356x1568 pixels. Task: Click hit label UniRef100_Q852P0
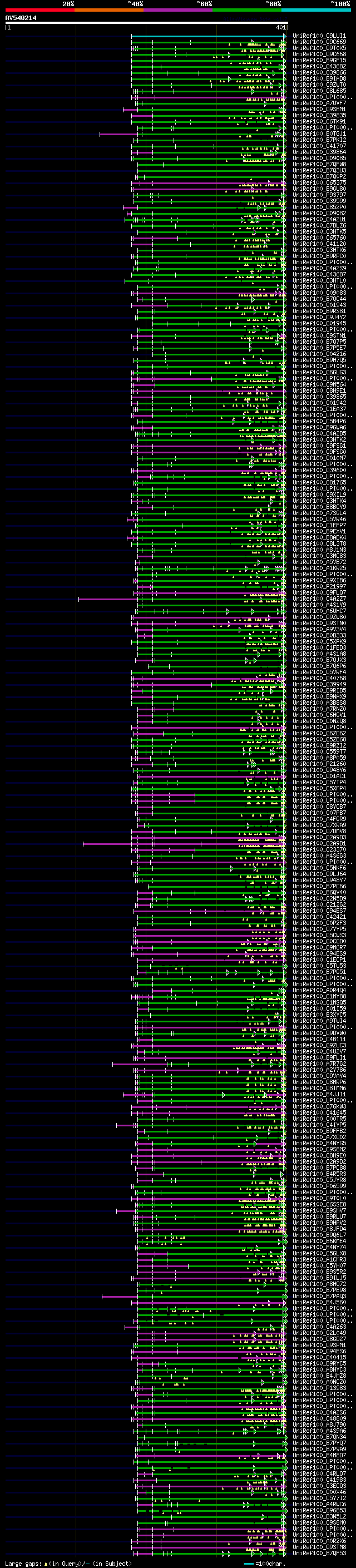[x=319, y=207]
